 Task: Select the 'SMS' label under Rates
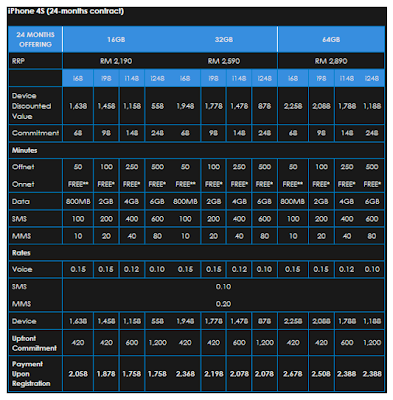click(19, 287)
